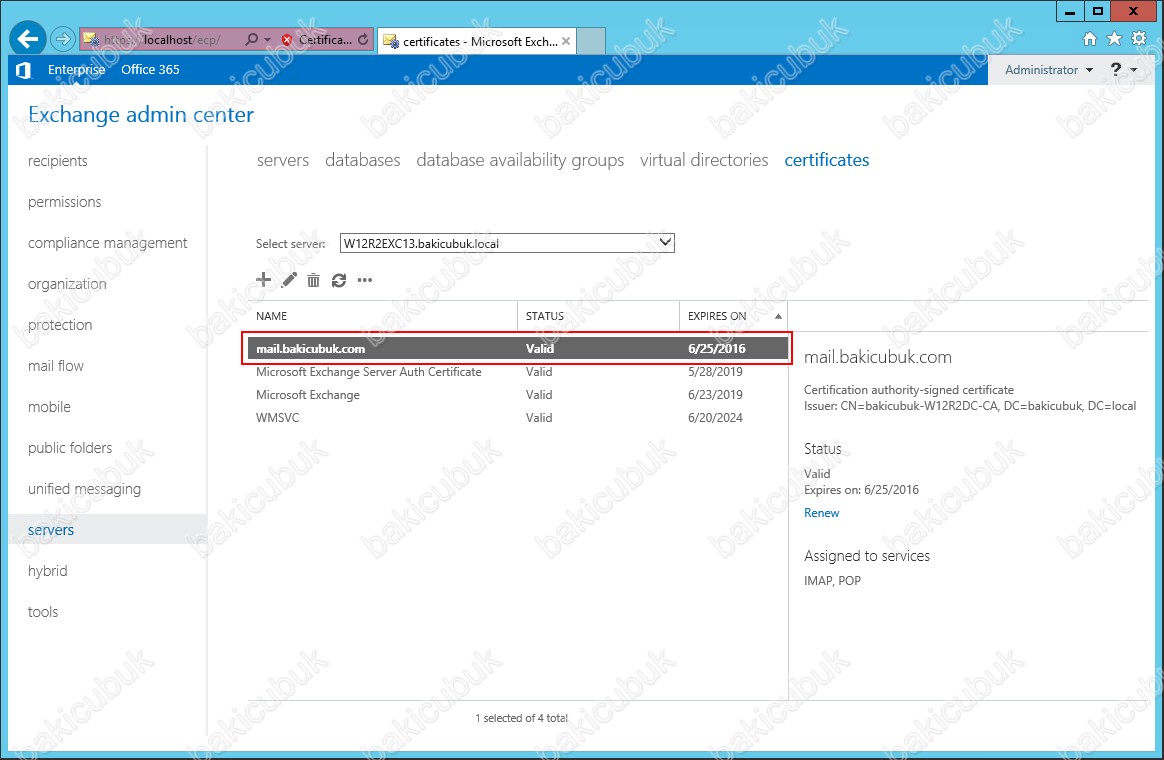Click the search magnifier in address bar
This screenshot has height=760, width=1164.
[x=252, y=39]
